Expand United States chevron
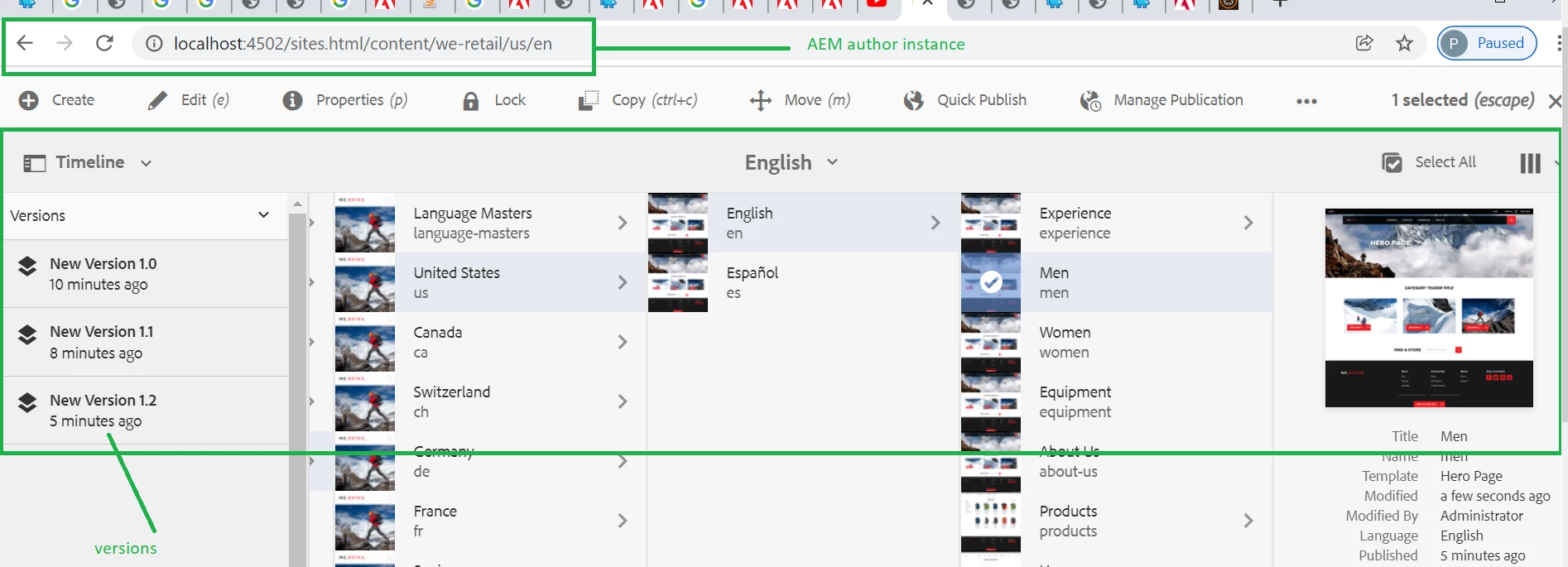Screen dimensions: 1568x567 (x=623, y=282)
